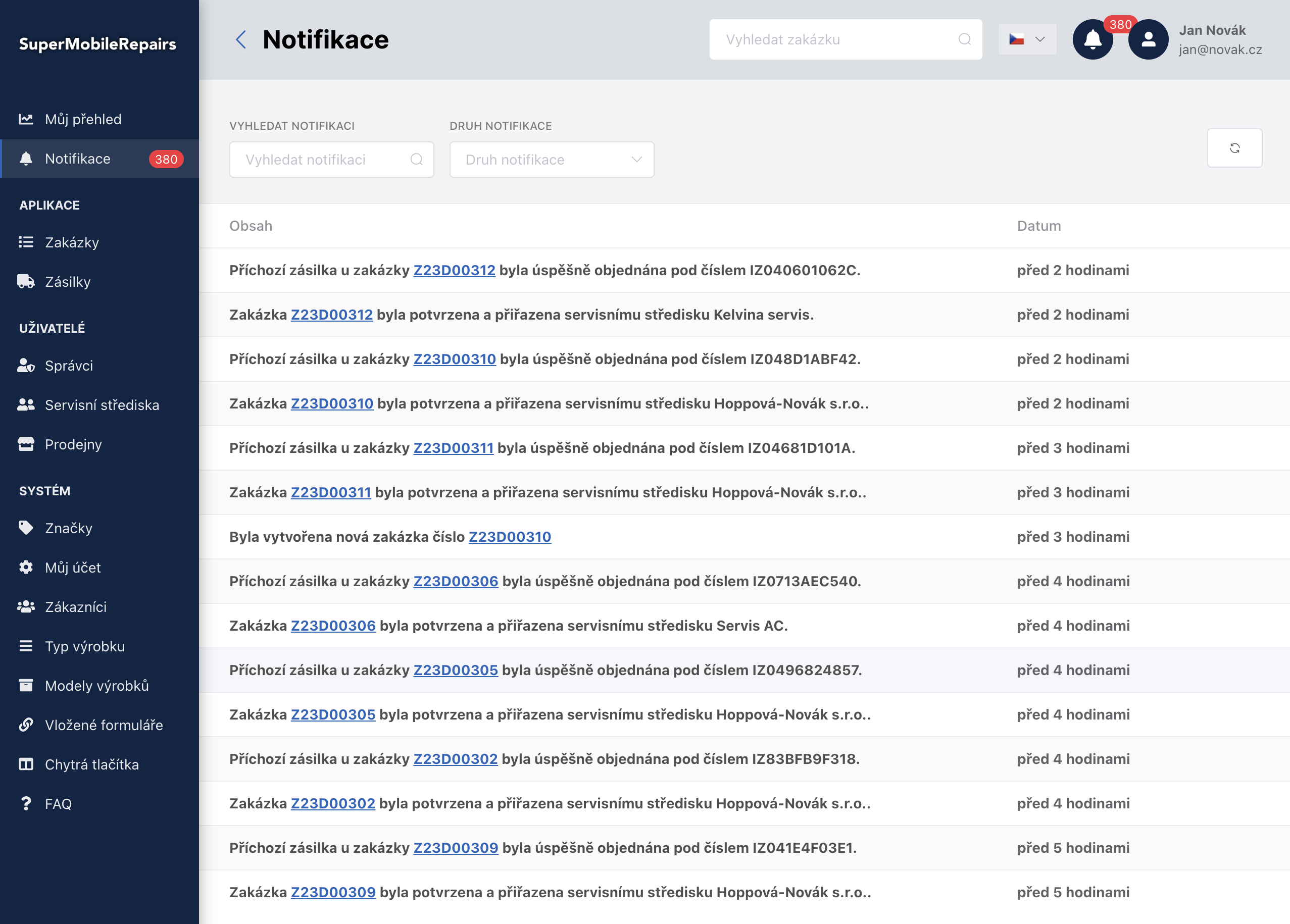Expand the Druh notifikace dropdown
This screenshot has height=924, width=1290.
[551, 160]
